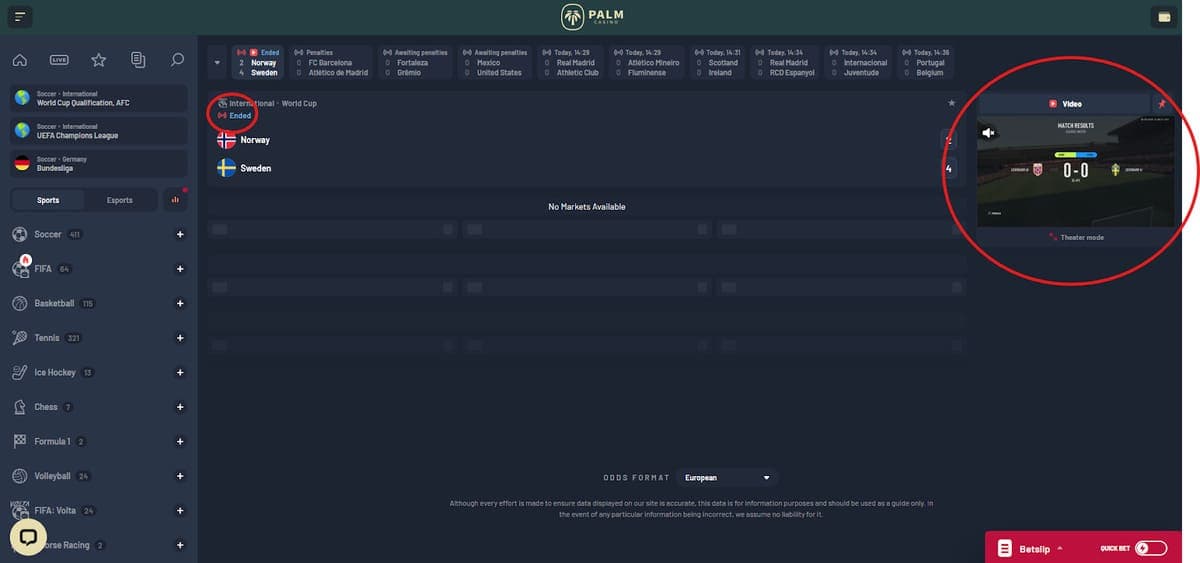The height and width of the screenshot is (563, 1200).
Task: Open UEFA Champions League link
Action: point(99,131)
